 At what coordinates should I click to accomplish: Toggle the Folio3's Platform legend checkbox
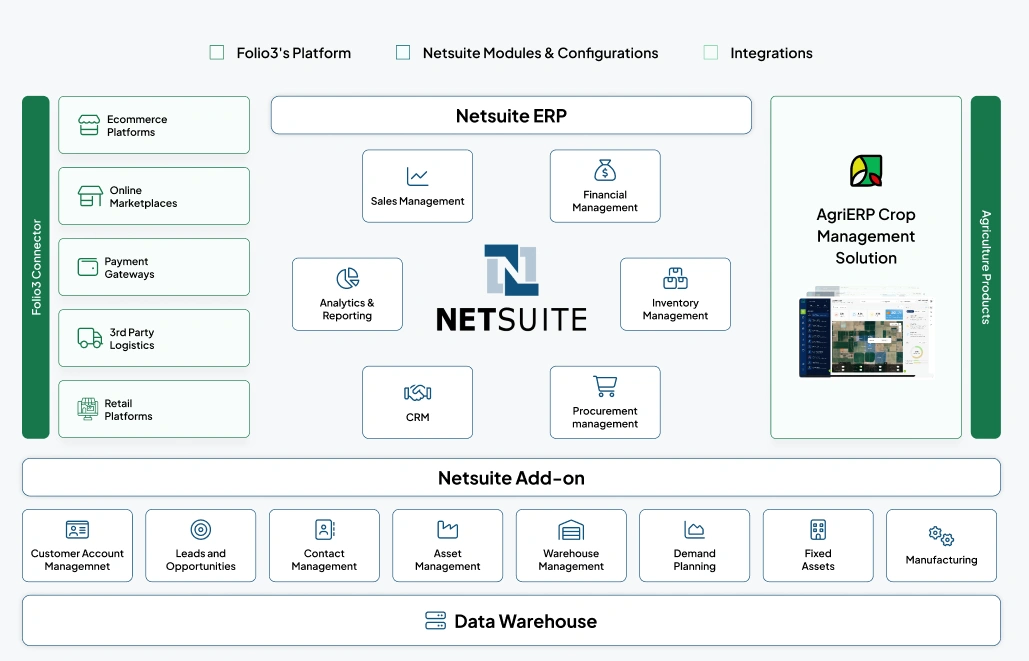[x=217, y=53]
